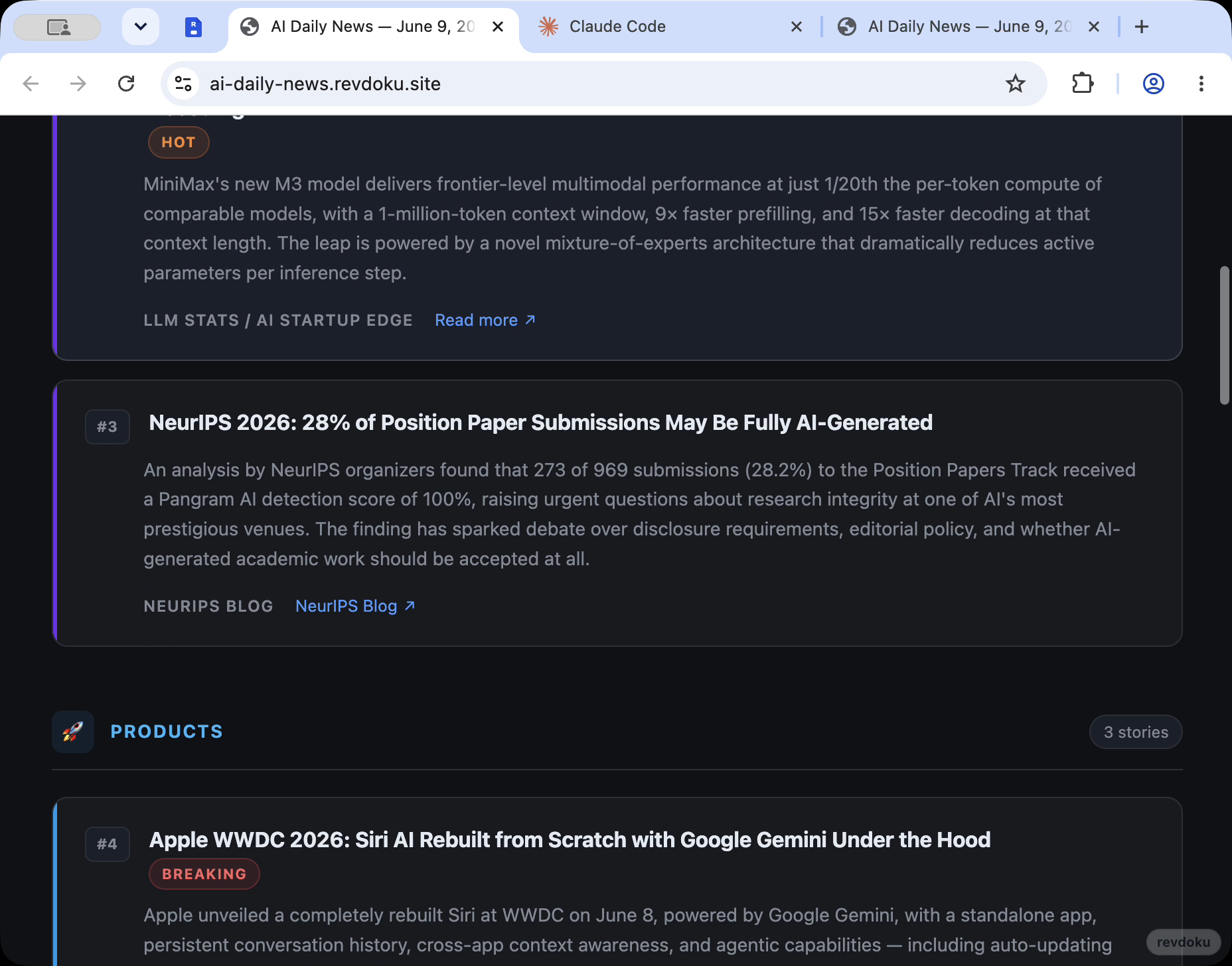Click the MiniMax M3 story summary paragraph
Screen dimensions: 1232x966
pyautogui.click(x=623, y=228)
